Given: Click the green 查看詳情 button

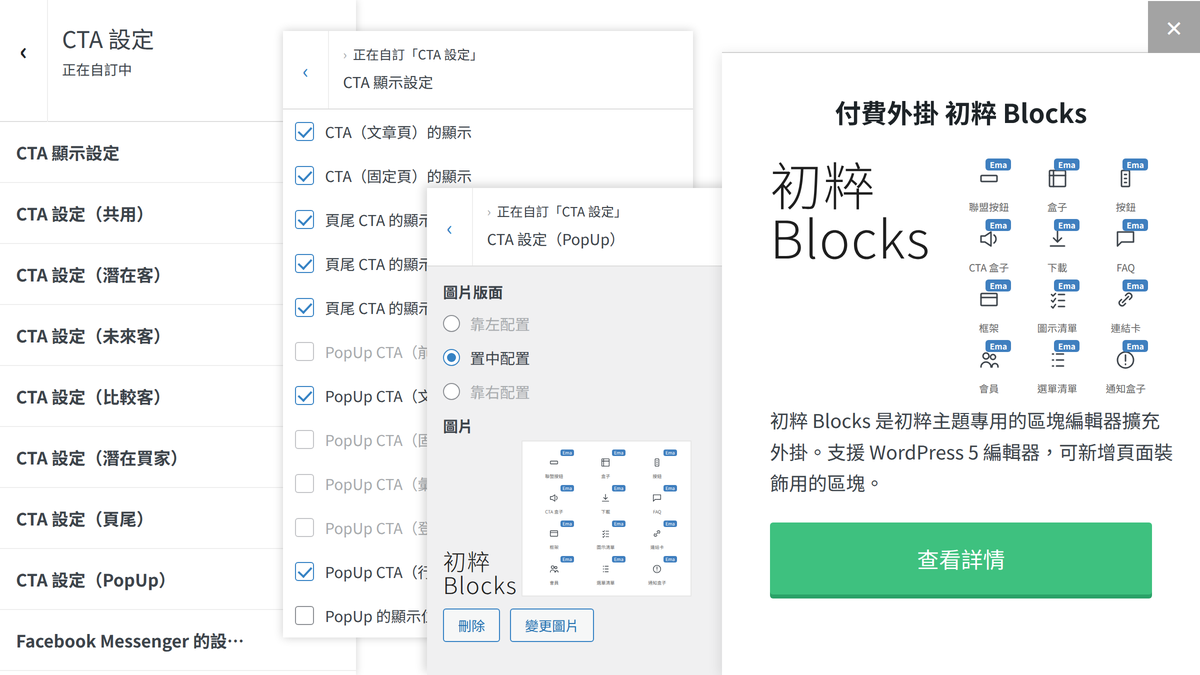Looking at the screenshot, I should 961,560.
